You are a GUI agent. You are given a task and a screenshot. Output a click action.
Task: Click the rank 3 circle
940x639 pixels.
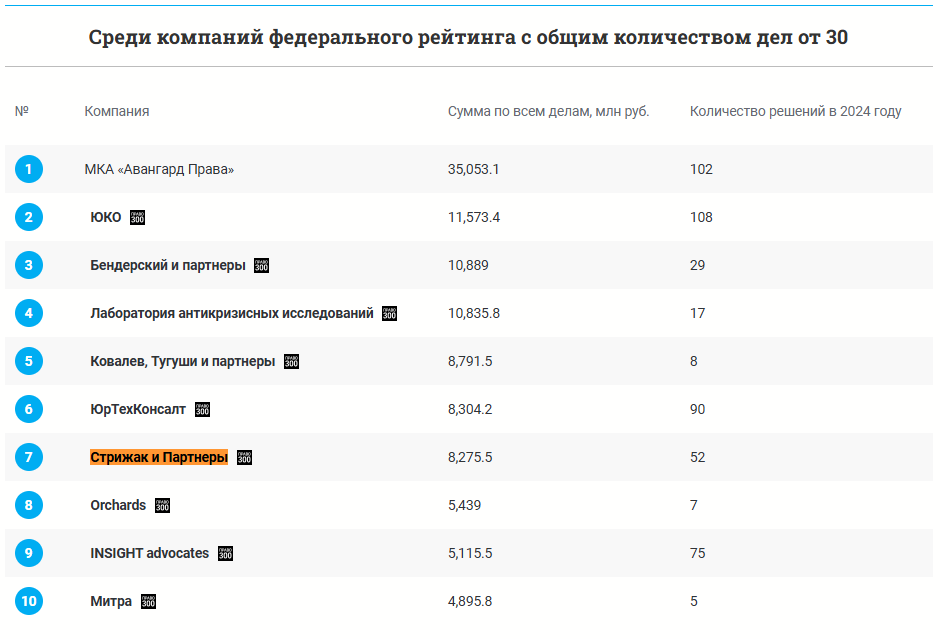(x=29, y=265)
